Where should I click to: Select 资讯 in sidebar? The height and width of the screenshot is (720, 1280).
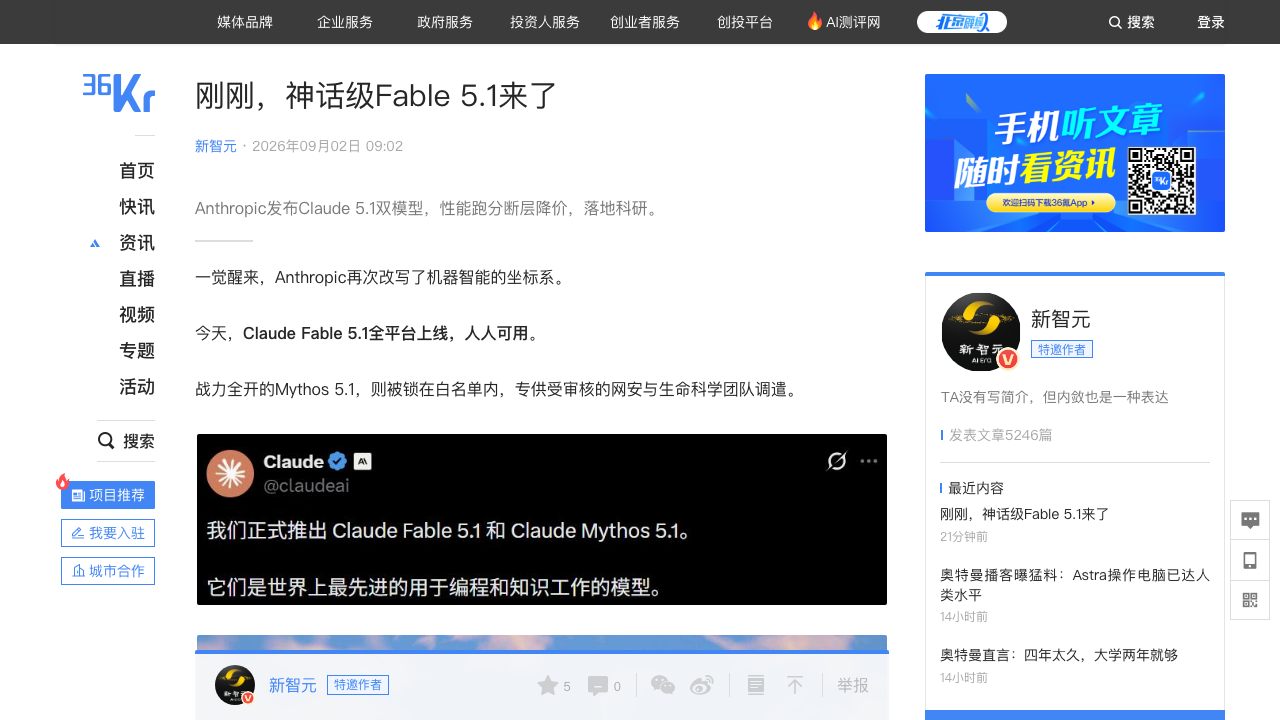[137, 243]
